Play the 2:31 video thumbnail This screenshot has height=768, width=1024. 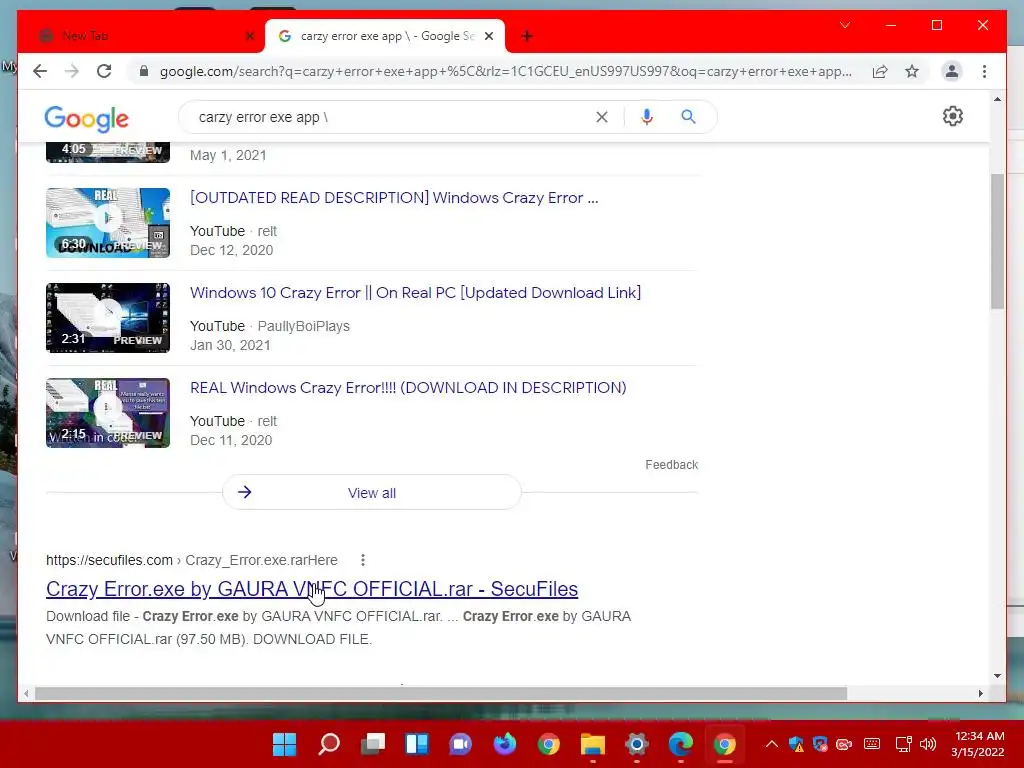point(108,318)
